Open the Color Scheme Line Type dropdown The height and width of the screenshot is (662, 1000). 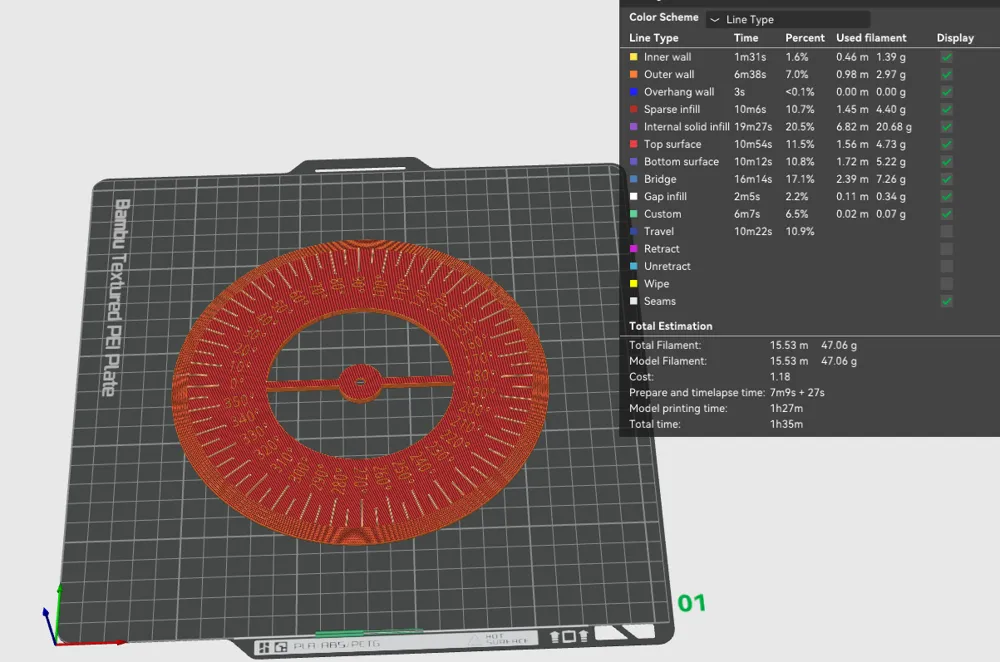click(788, 19)
